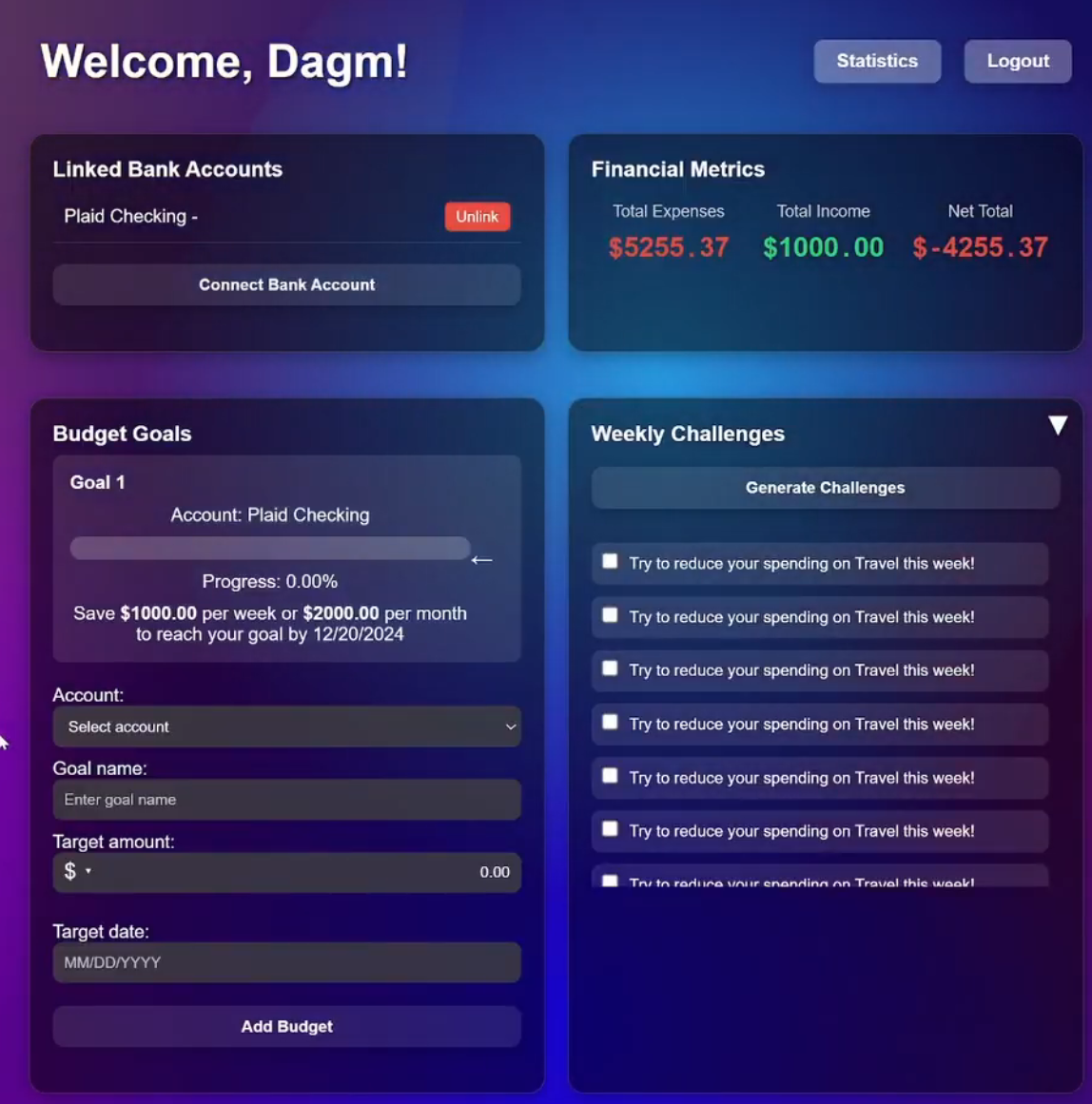Image resolution: width=1092 pixels, height=1104 pixels.
Task: Click the Goal 1 progress bar
Action: [x=269, y=549]
